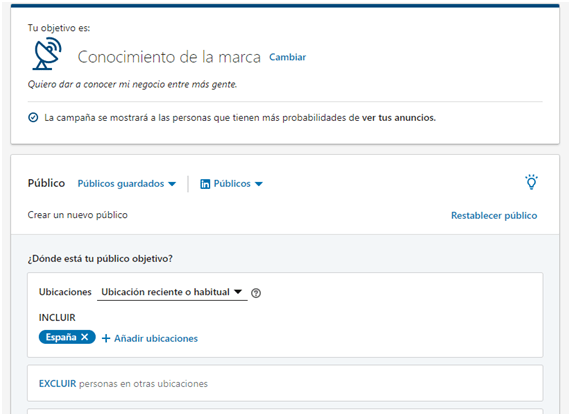Click the satellite dish objective icon
The image size is (571, 416).
tap(47, 55)
